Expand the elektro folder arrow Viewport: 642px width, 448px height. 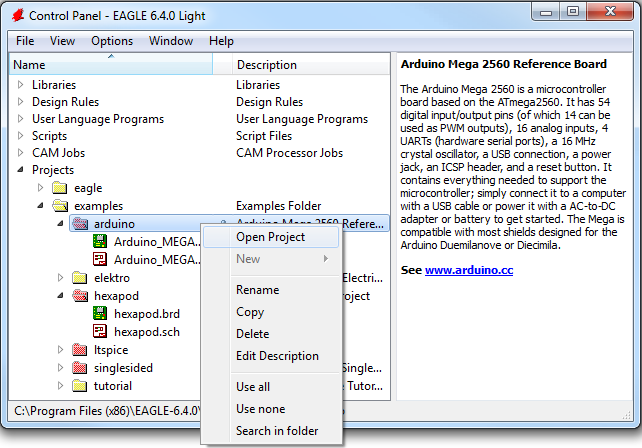(61, 278)
